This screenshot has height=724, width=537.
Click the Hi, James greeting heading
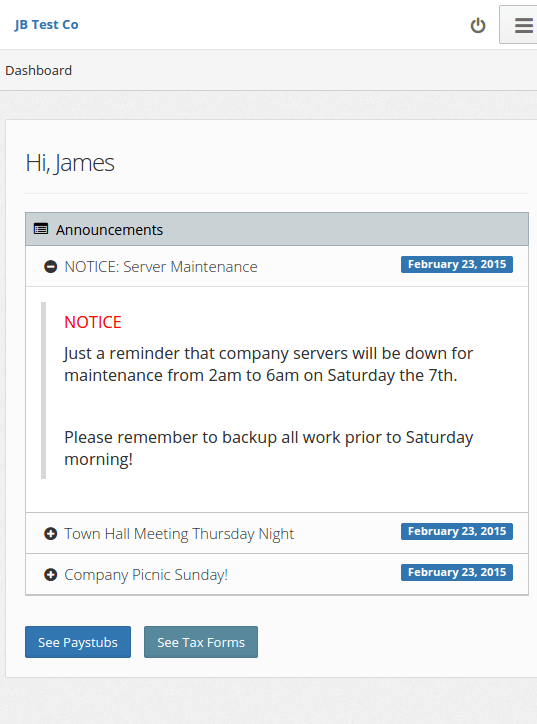coord(70,163)
